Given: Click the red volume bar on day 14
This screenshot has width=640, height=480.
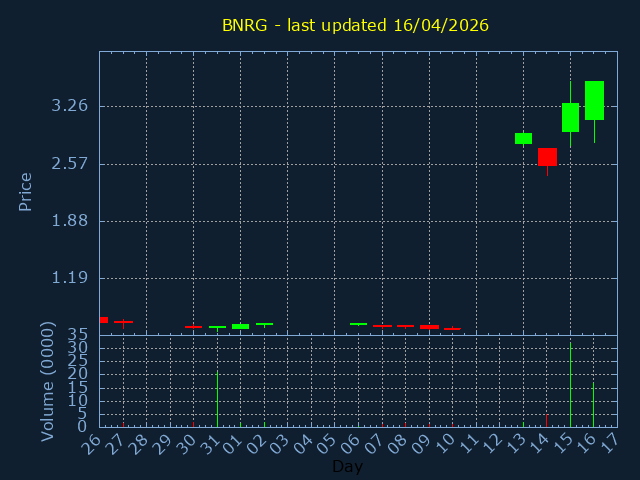Looking at the screenshot, I should (x=546, y=420).
